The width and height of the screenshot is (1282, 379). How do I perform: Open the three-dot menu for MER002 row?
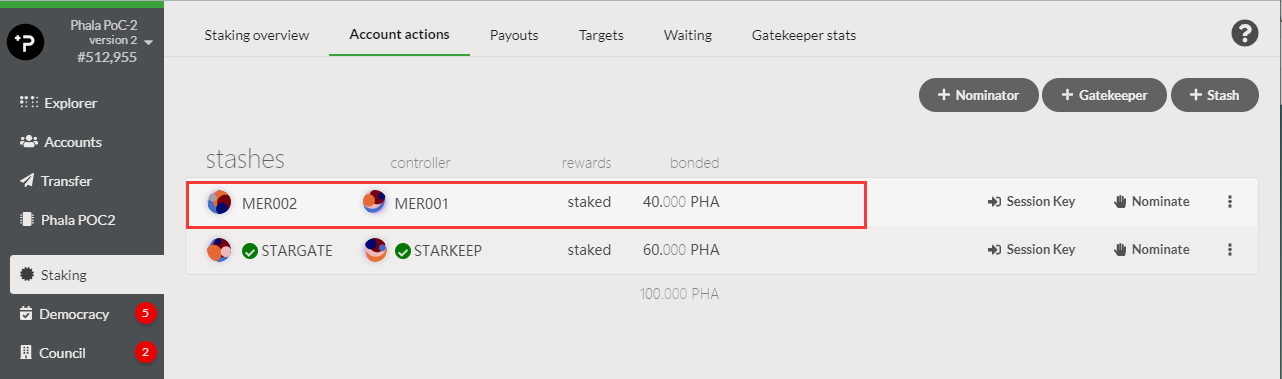coord(1230,202)
